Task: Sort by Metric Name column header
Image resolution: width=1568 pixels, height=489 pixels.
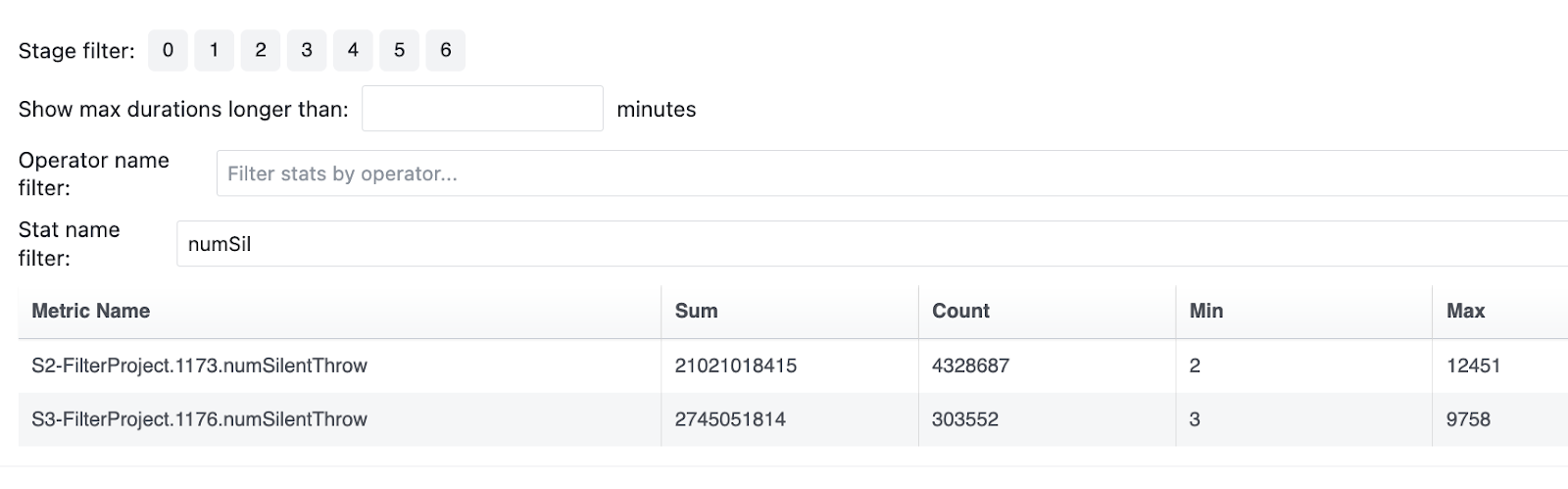Action: (x=91, y=312)
